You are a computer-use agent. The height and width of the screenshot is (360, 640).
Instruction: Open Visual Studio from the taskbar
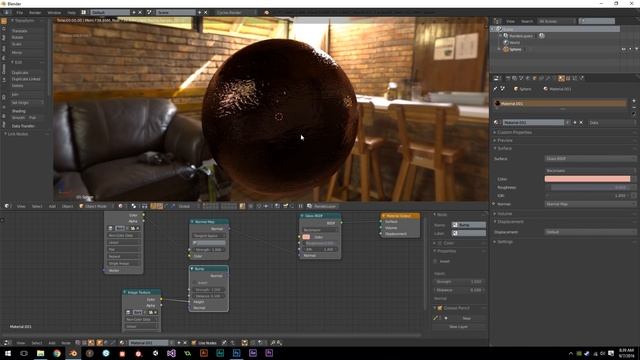point(171,353)
